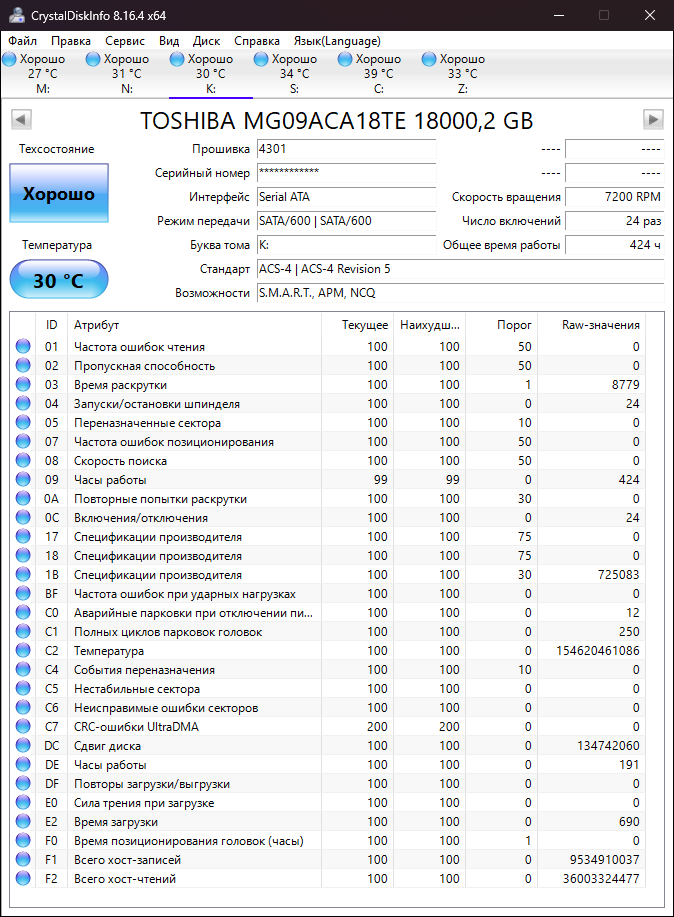Viewport: 674px width, 917px height.
Task: Open the Правка menu
Action: coord(71,41)
